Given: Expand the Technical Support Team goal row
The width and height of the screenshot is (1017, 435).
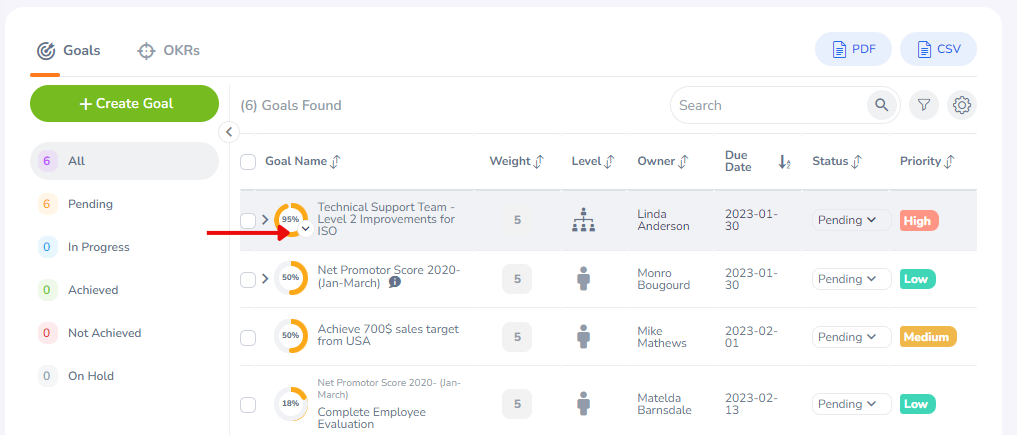Looking at the screenshot, I should point(265,220).
